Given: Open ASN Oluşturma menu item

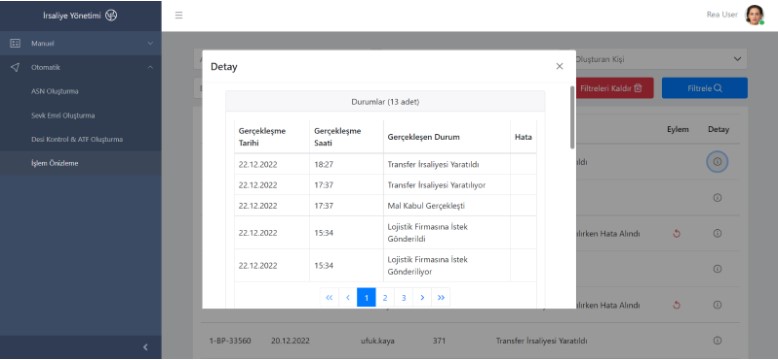Looking at the screenshot, I should coord(55,91).
